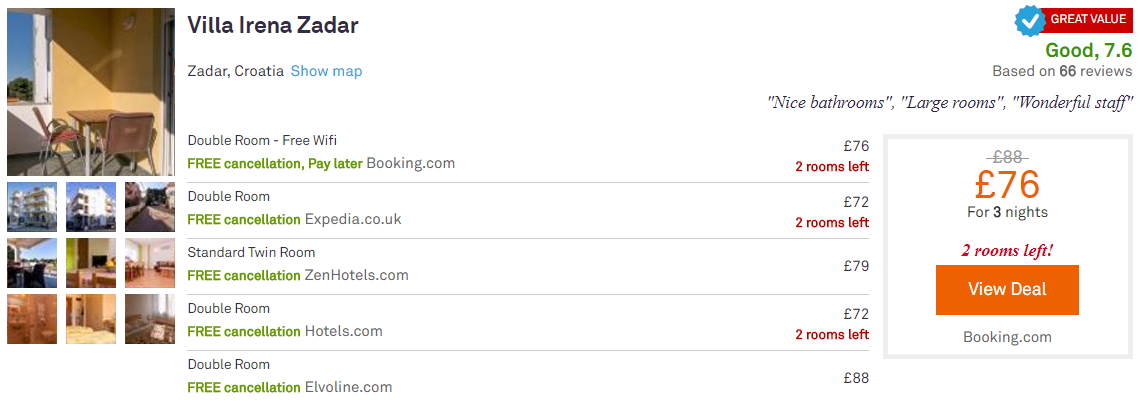Click the Booking.com label under View Deal
Image resolution: width=1140 pixels, height=404 pixels.
[1007, 337]
